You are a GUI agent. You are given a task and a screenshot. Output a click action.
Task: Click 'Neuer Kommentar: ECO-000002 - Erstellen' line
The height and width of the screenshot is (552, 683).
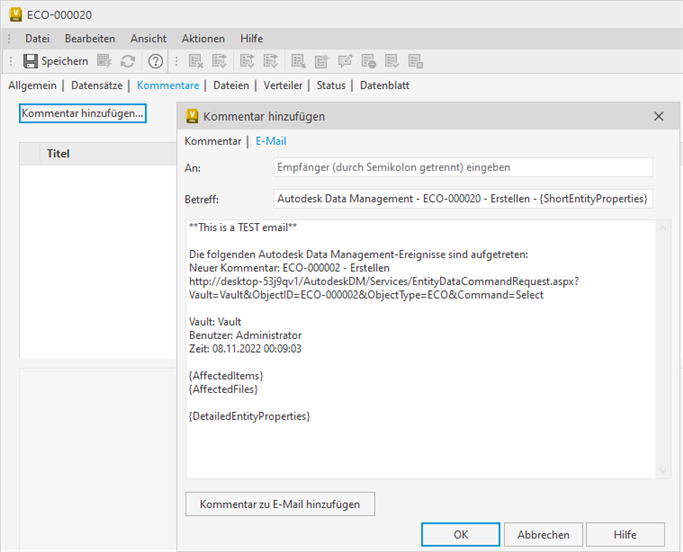289,268
